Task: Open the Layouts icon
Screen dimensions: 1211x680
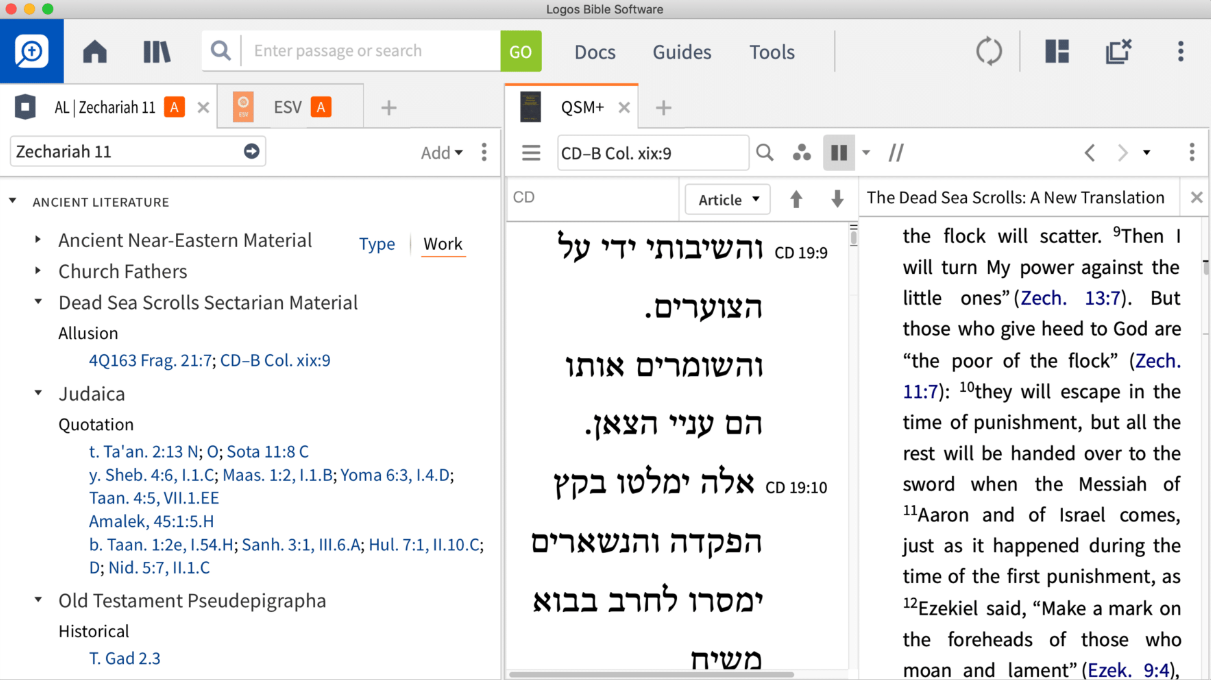Action: tap(1057, 51)
